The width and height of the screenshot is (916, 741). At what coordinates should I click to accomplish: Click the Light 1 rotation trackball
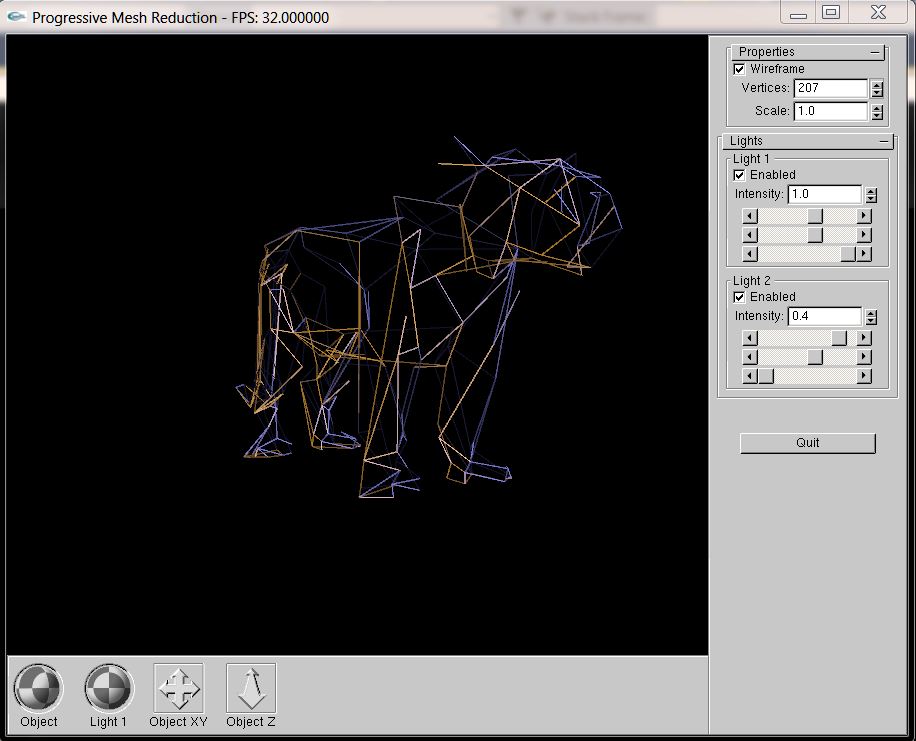coord(109,688)
